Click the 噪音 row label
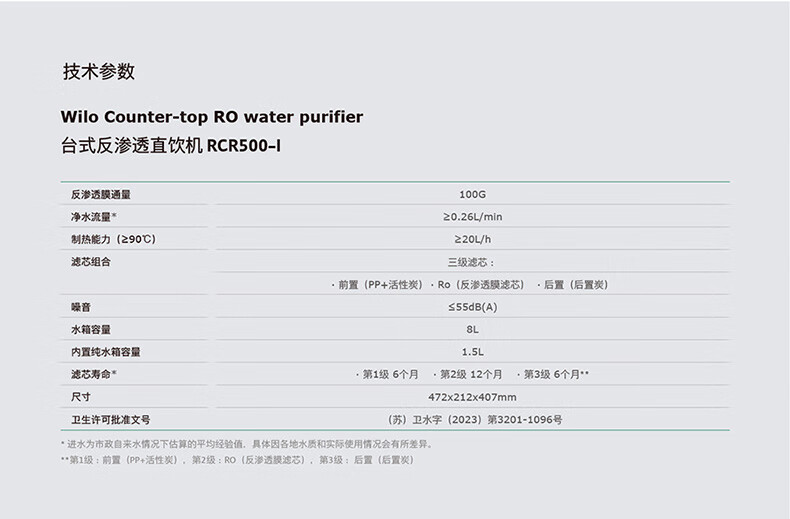790x519 pixels. tap(81, 307)
